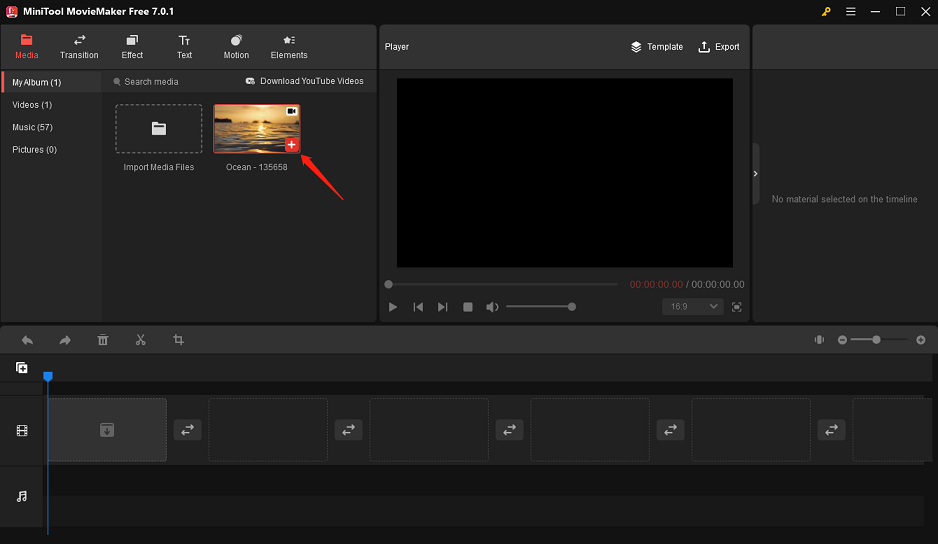
Task: Zoom in the timeline
Action: [921, 340]
